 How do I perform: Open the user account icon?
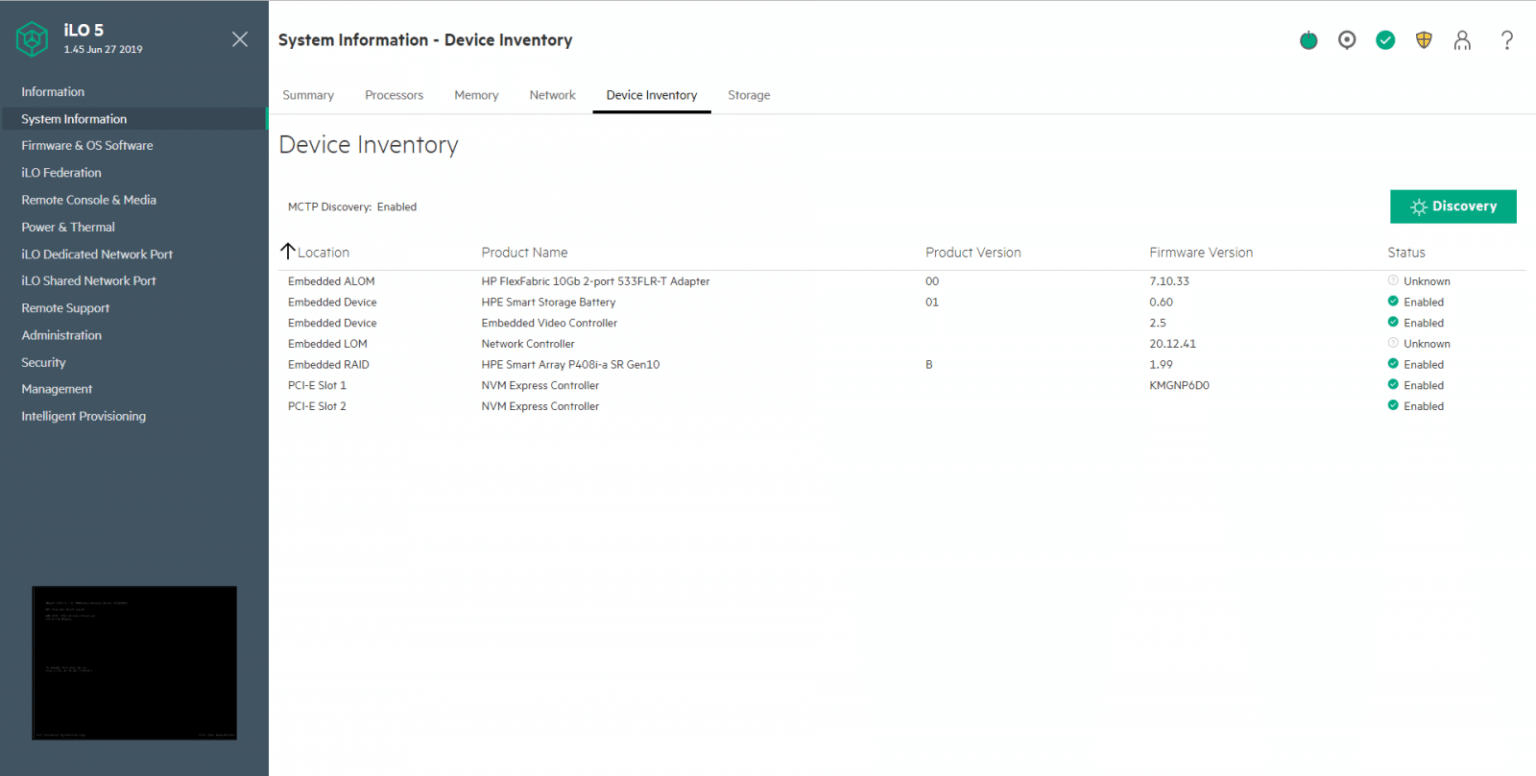click(x=1463, y=41)
